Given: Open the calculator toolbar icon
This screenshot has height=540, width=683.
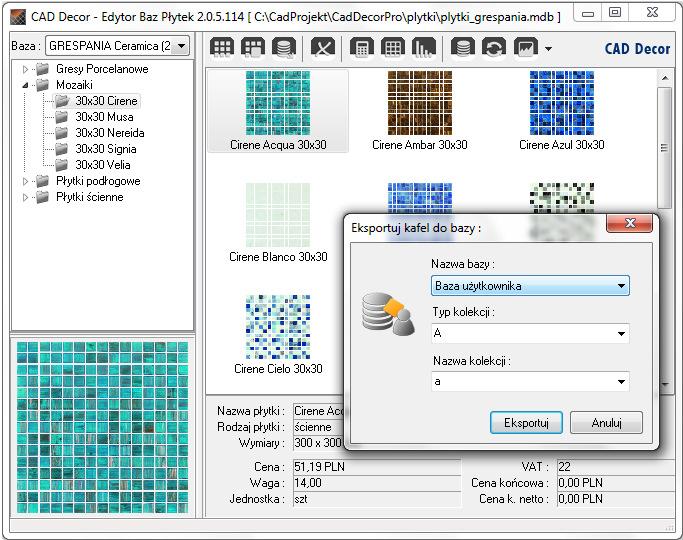Looking at the screenshot, I should [362, 47].
